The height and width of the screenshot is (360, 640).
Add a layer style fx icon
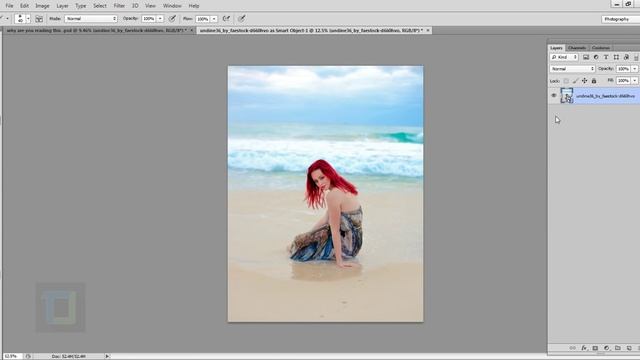click(584, 348)
